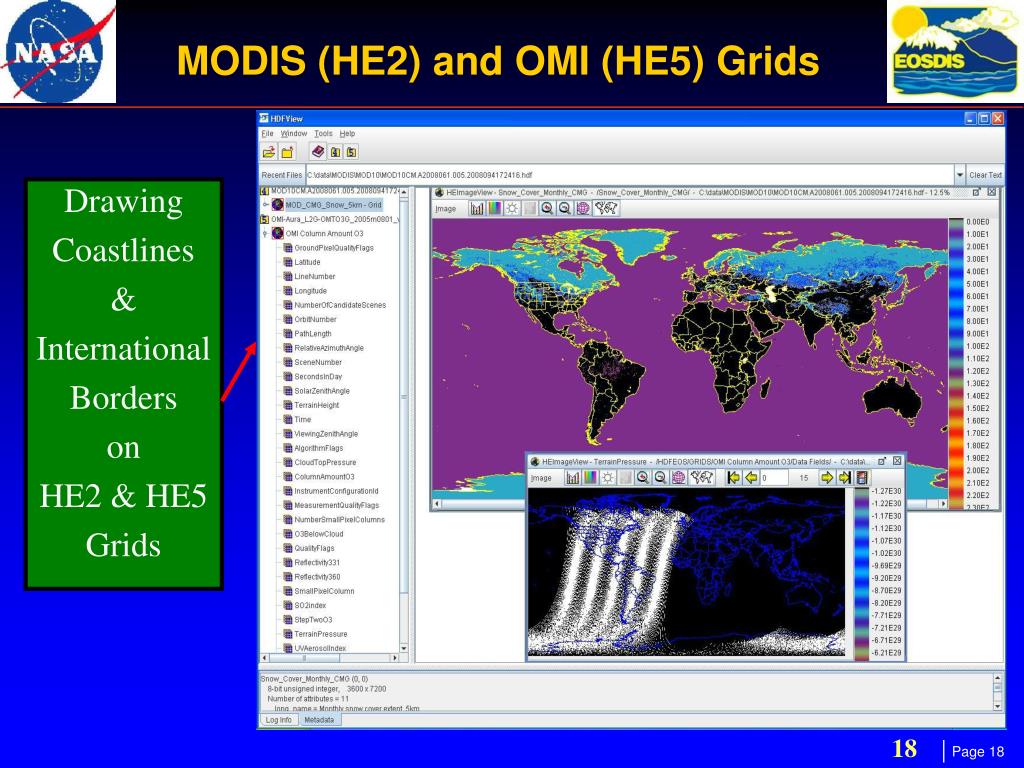Click Snow_Cover image horizontal scrollbar left arrow
Image resolution: width=1024 pixels, height=768 pixels.
click(437, 504)
